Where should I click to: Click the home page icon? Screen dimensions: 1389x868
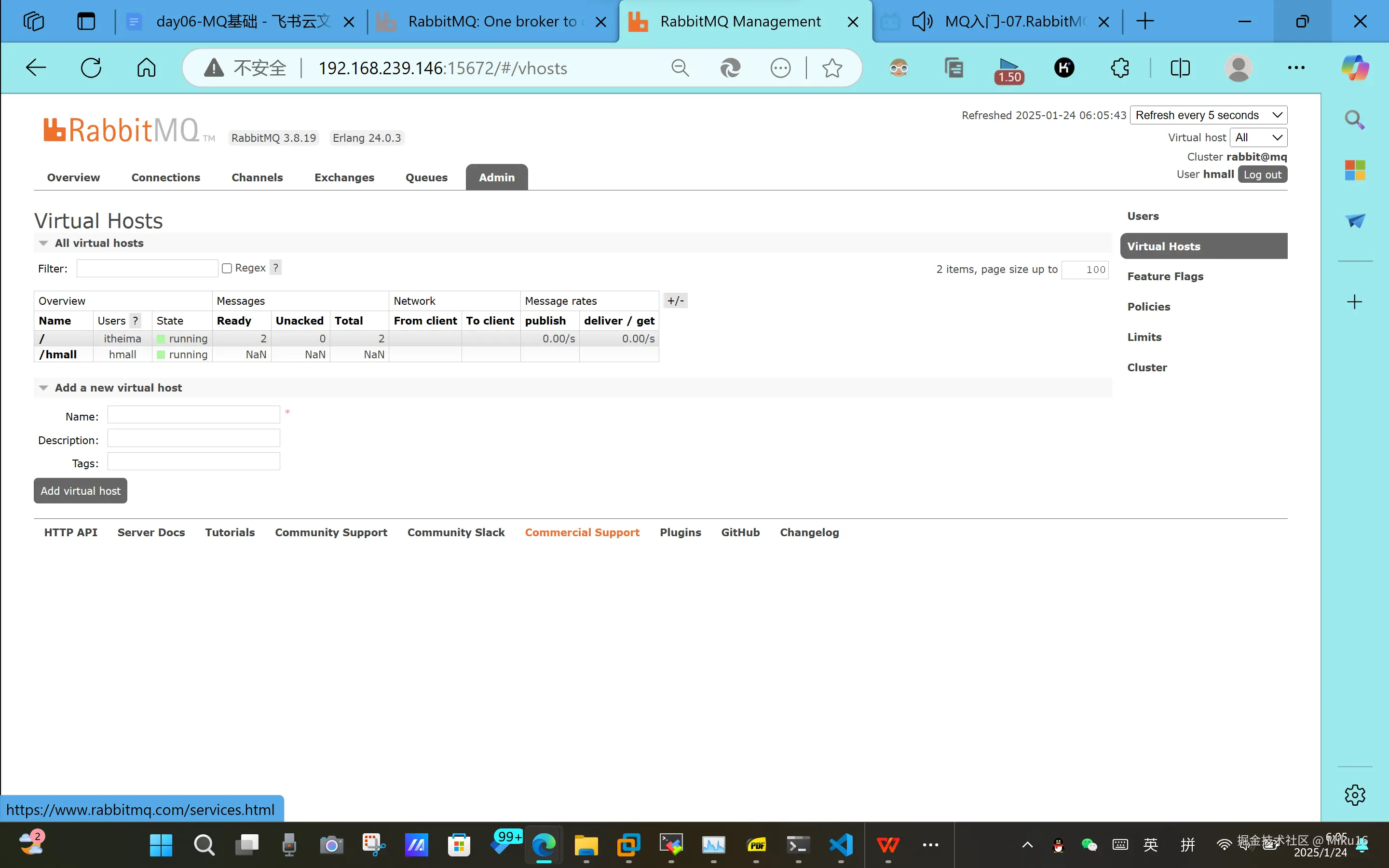coord(146,68)
